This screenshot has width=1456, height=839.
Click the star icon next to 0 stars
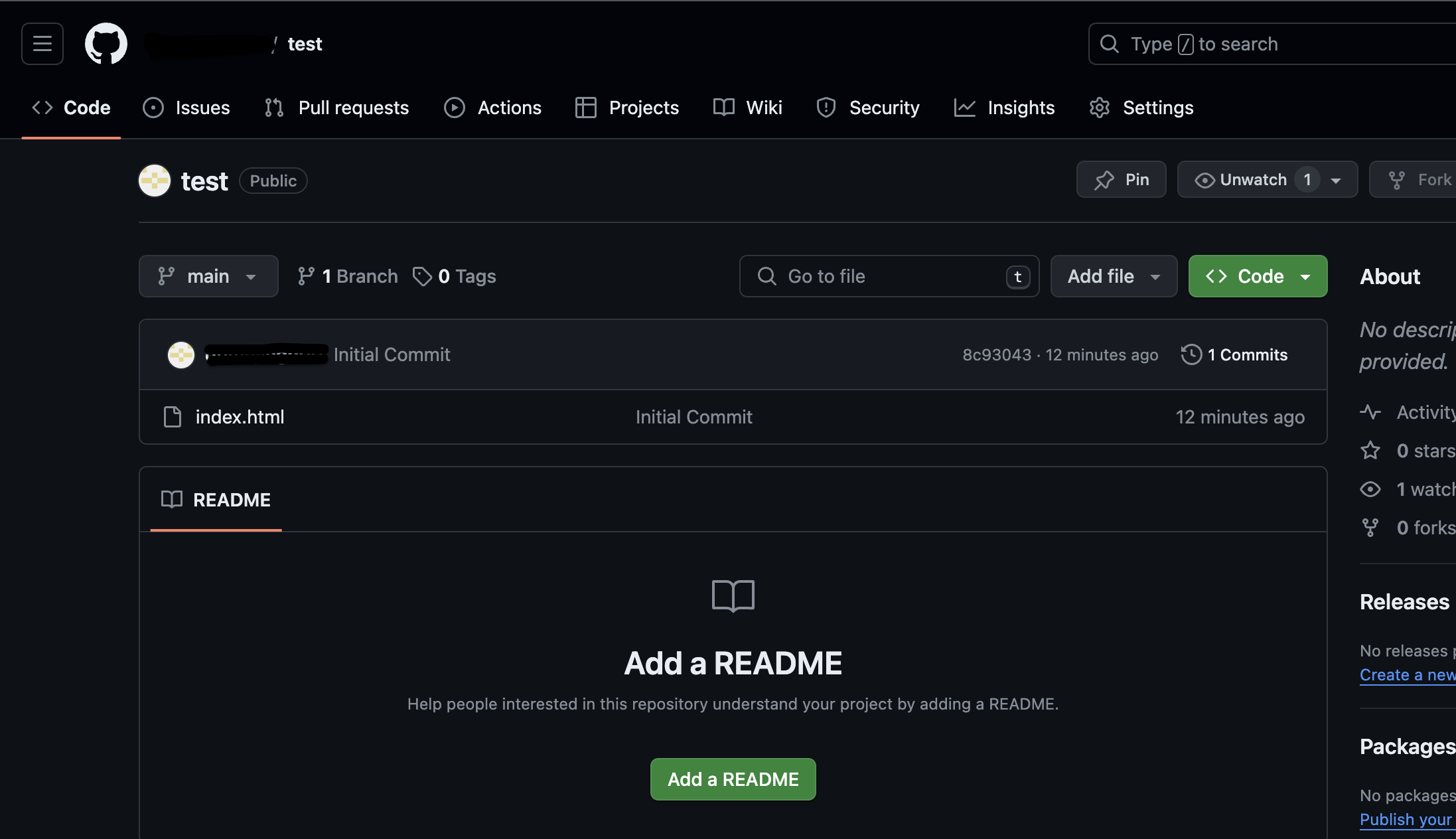pyautogui.click(x=1370, y=451)
